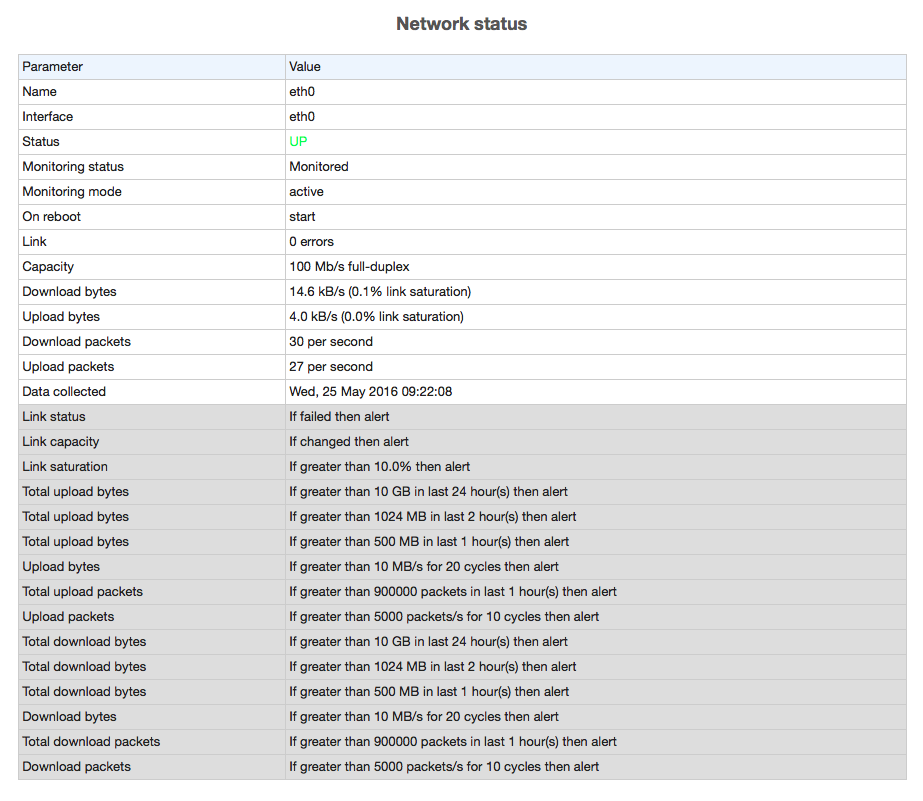Select the Link saturation 10.0% alert rule
Screen dimensions: 923x801
tap(379, 467)
